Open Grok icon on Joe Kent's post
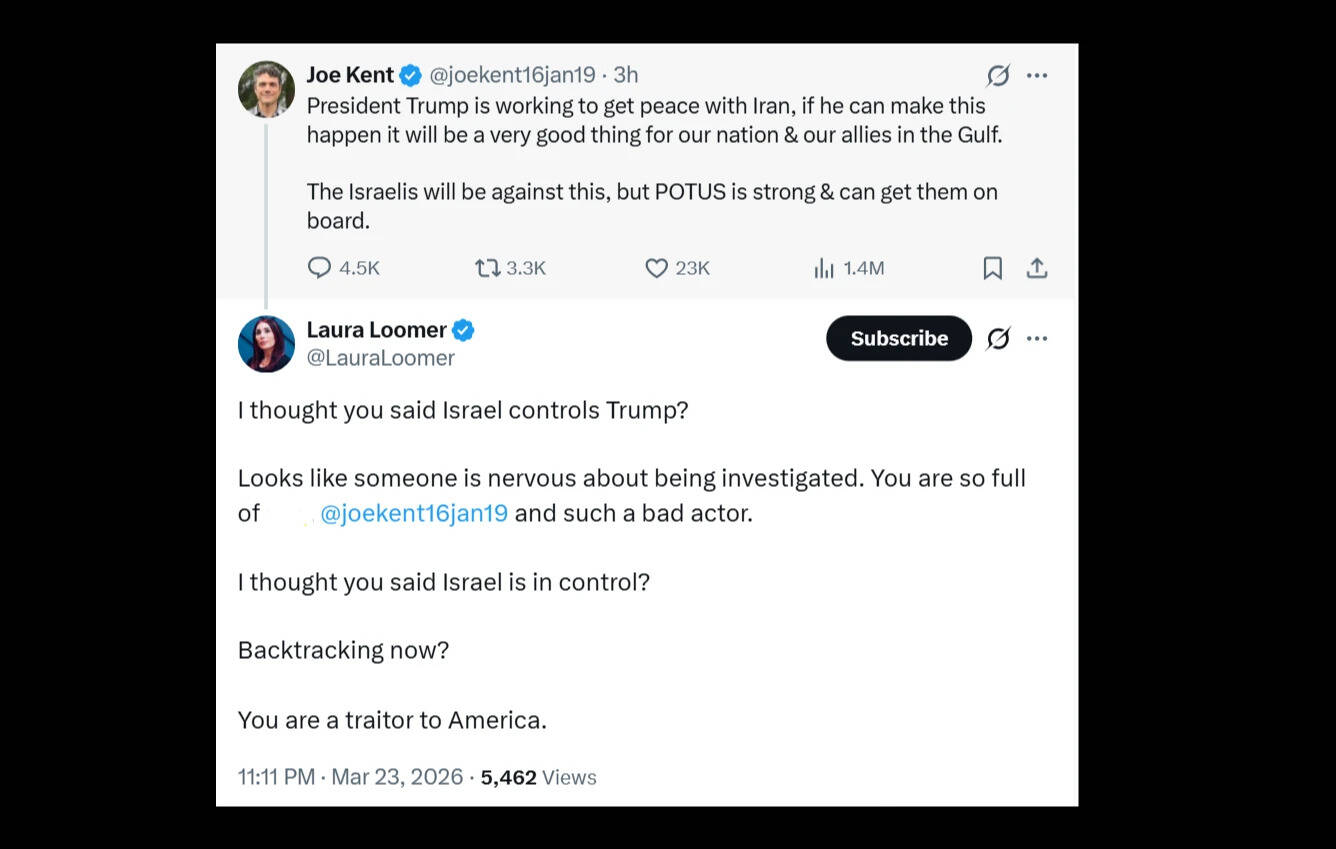The width and height of the screenshot is (1336, 849). coord(997,76)
